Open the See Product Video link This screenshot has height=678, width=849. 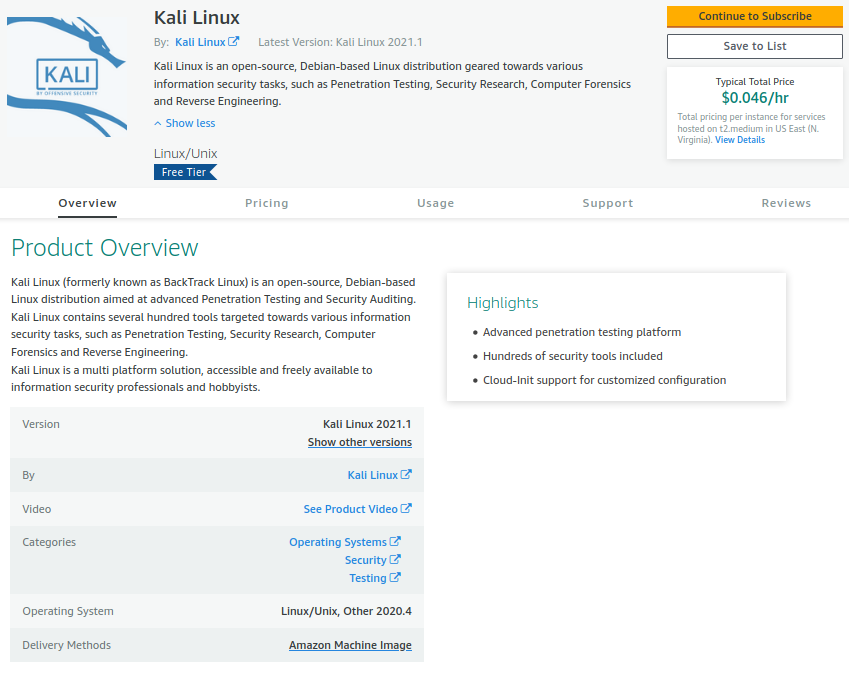[x=350, y=509]
